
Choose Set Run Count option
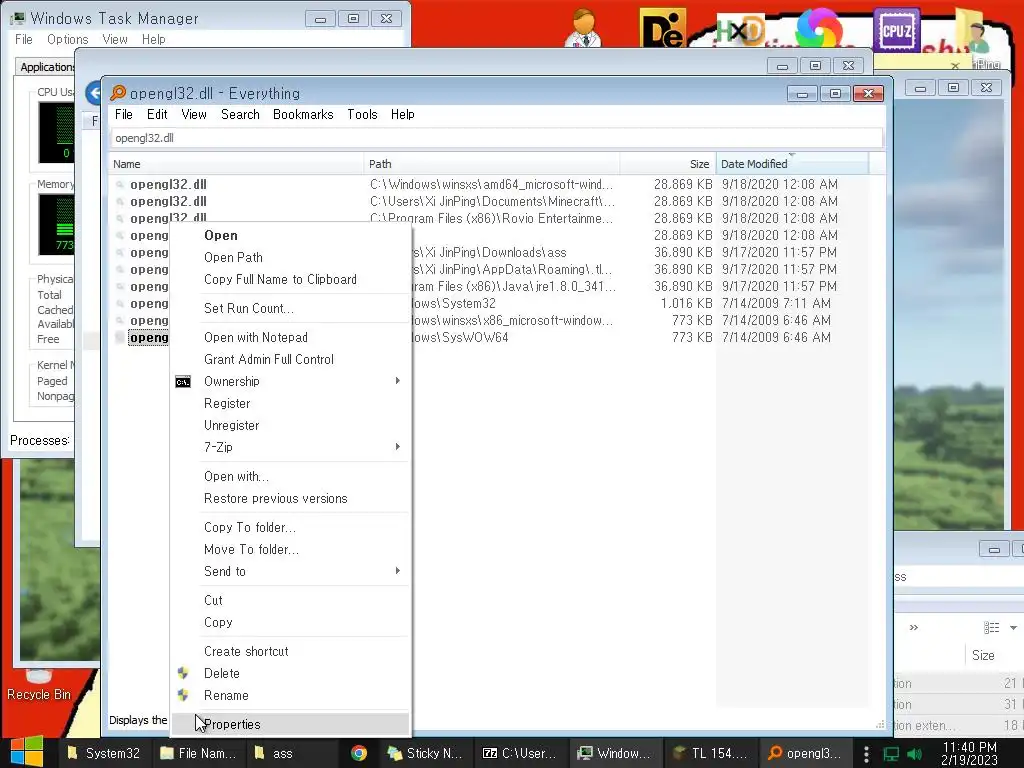(249, 308)
